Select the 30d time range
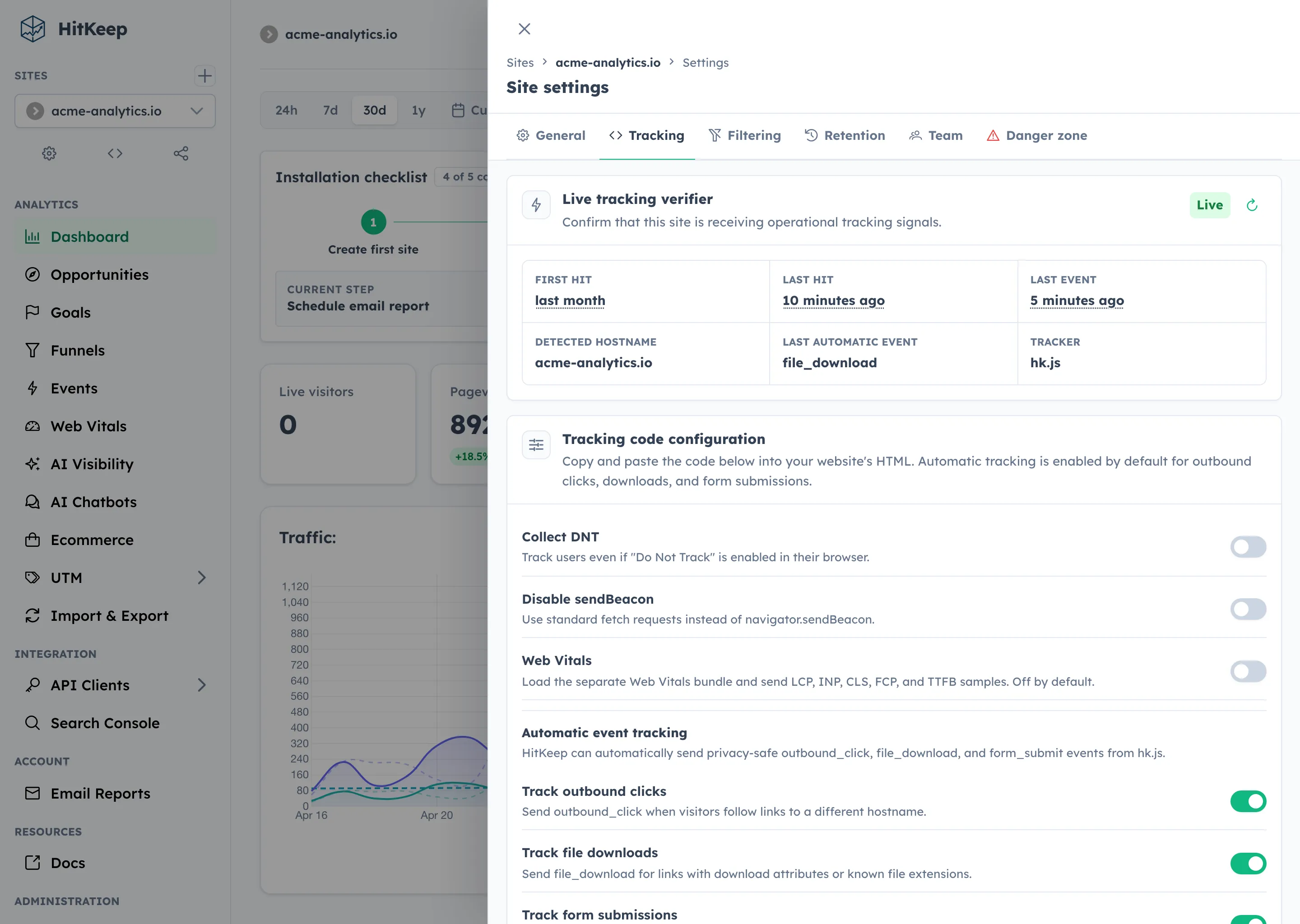The height and width of the screenshot is (924, 1300). click(375, 111)
